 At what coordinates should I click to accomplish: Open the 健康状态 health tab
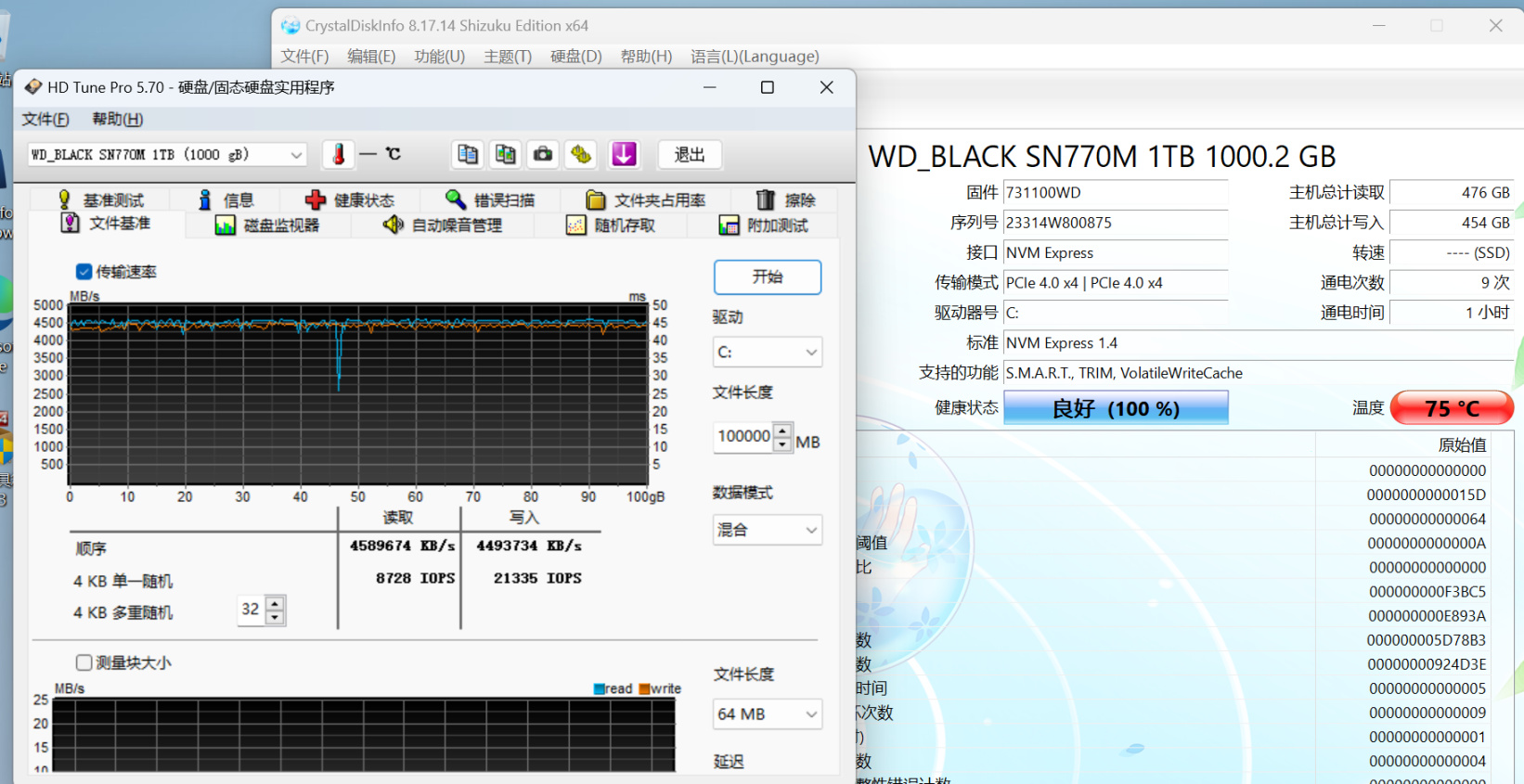tap(350, 200)
